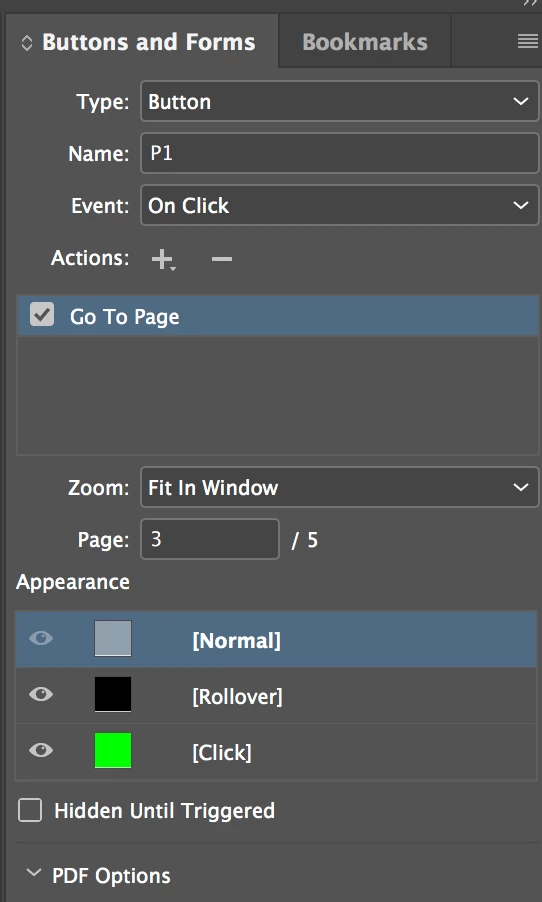542x902 pixels.
Task: Click the green Click state swatch
Action: [113, 750]
